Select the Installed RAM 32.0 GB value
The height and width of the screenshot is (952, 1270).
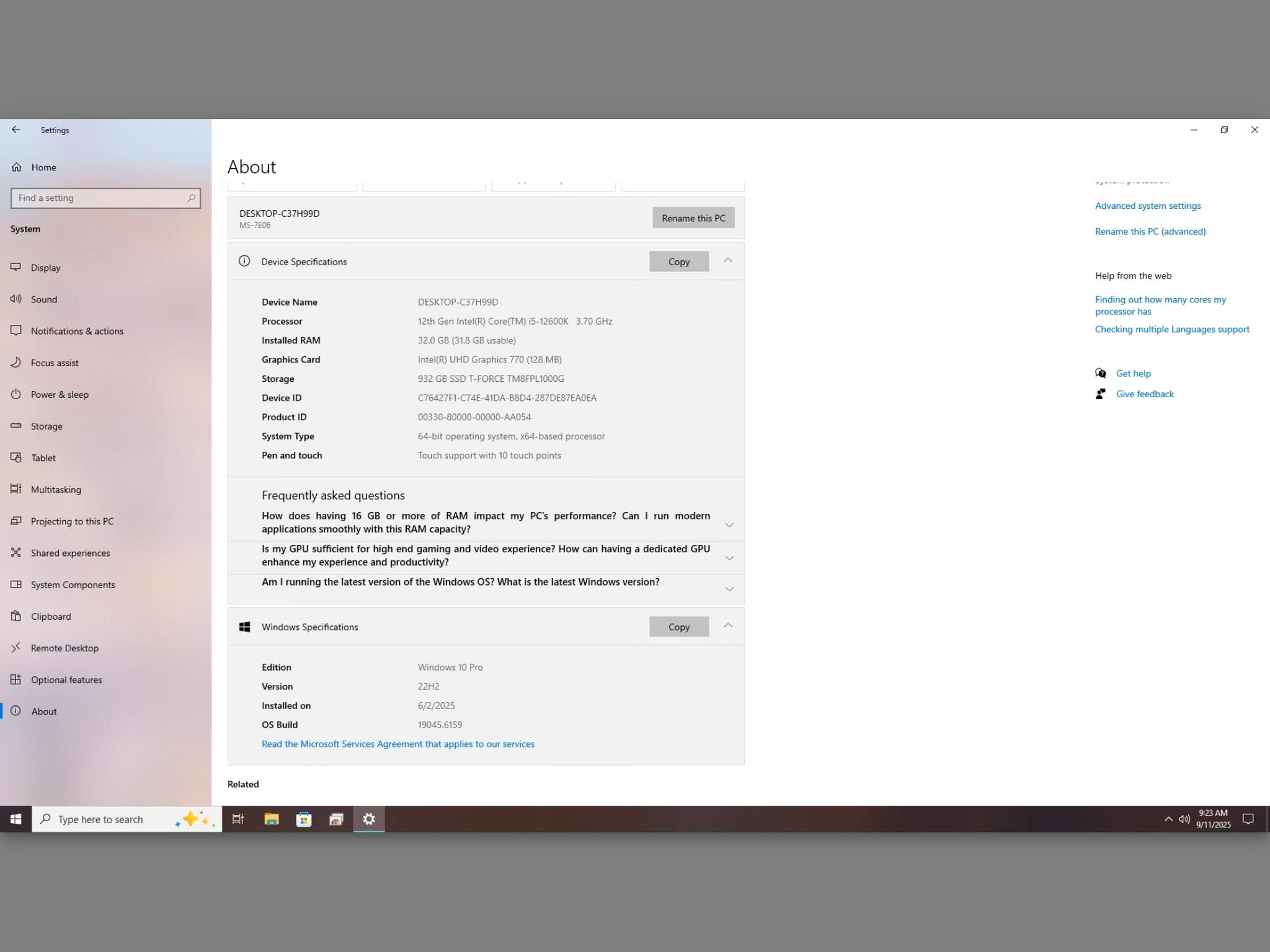(467, 340)
